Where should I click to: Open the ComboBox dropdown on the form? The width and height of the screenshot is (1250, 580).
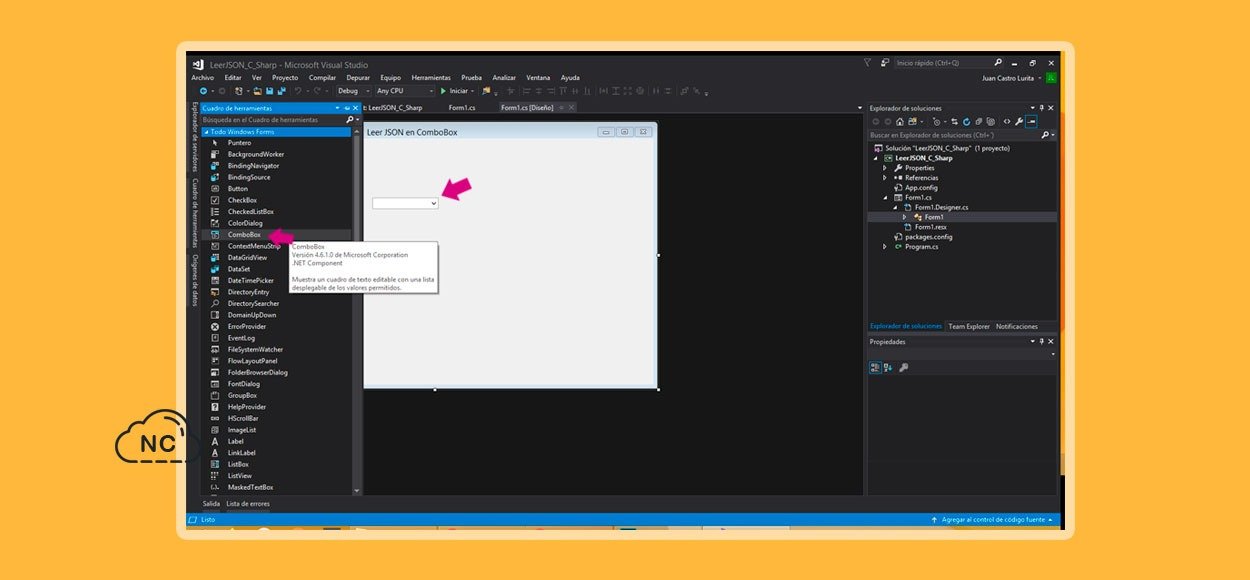click(433, 203)
